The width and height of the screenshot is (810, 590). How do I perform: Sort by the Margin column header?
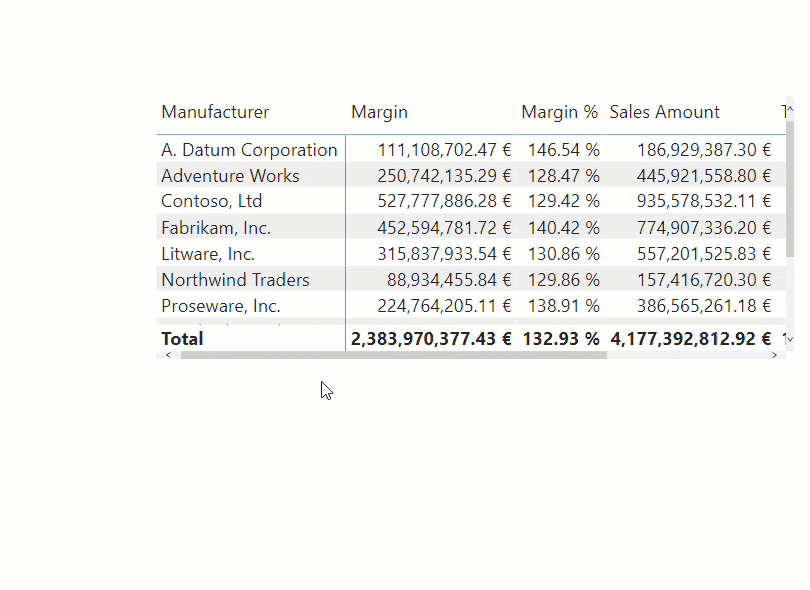pos(379,112)
